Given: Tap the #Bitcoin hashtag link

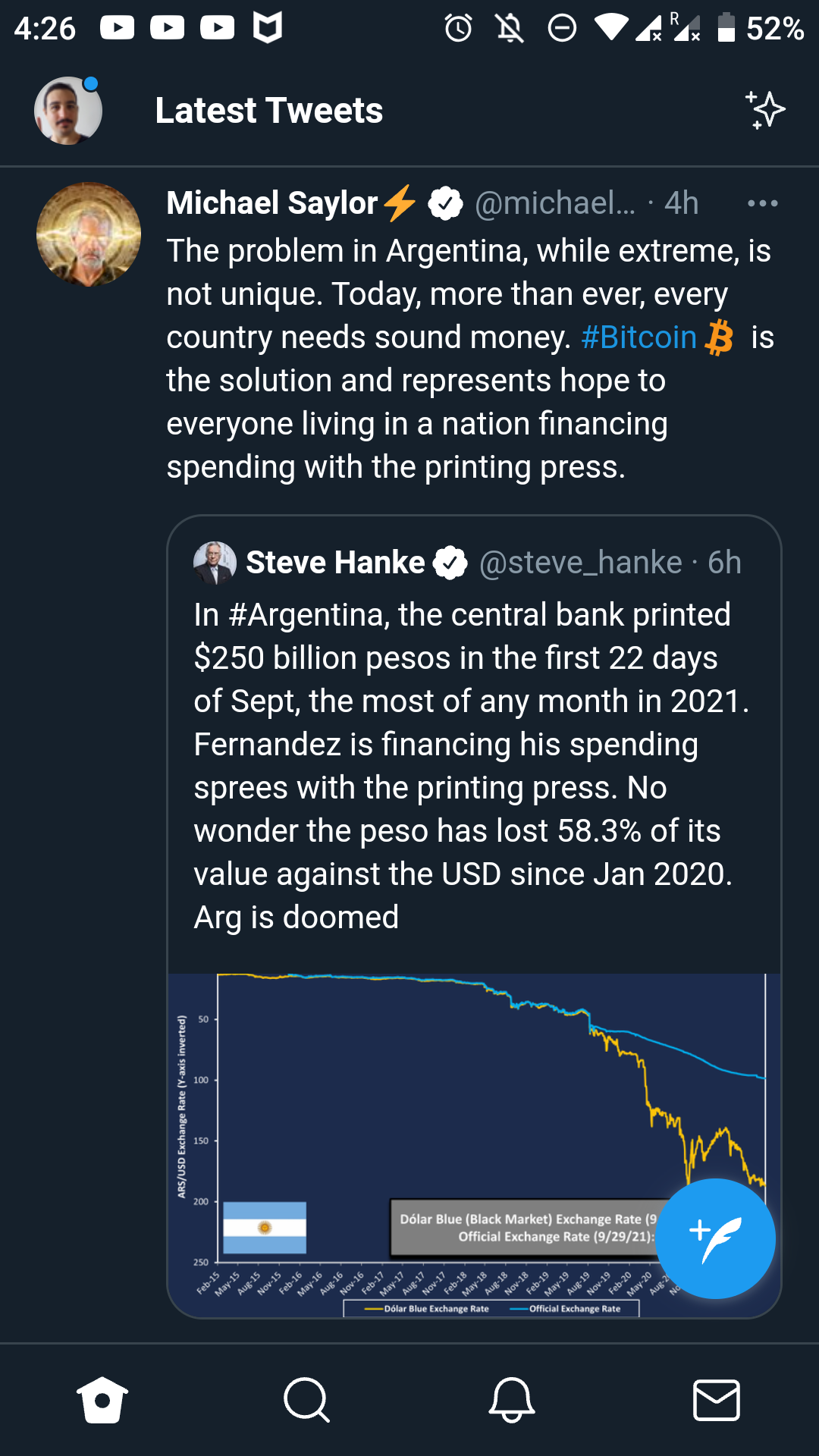Looking at the screenshot, I should click(639, 337).
